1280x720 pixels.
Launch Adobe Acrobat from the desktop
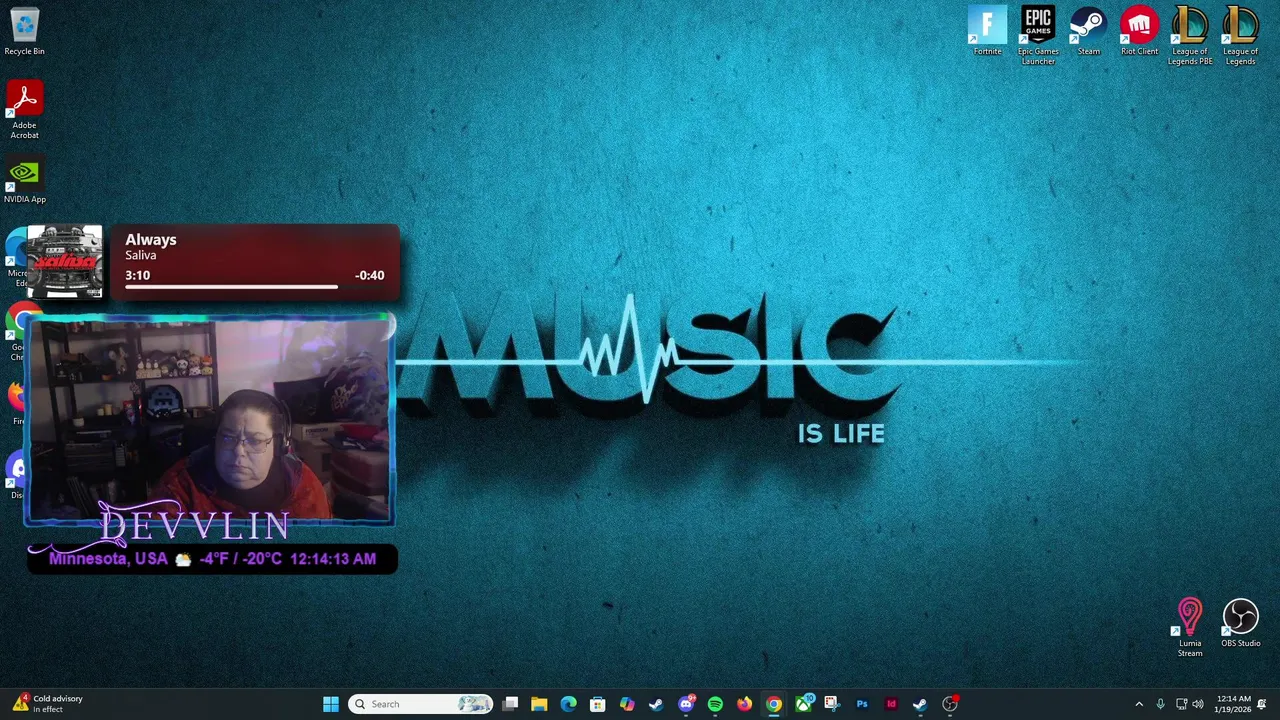tap(24, 110)
